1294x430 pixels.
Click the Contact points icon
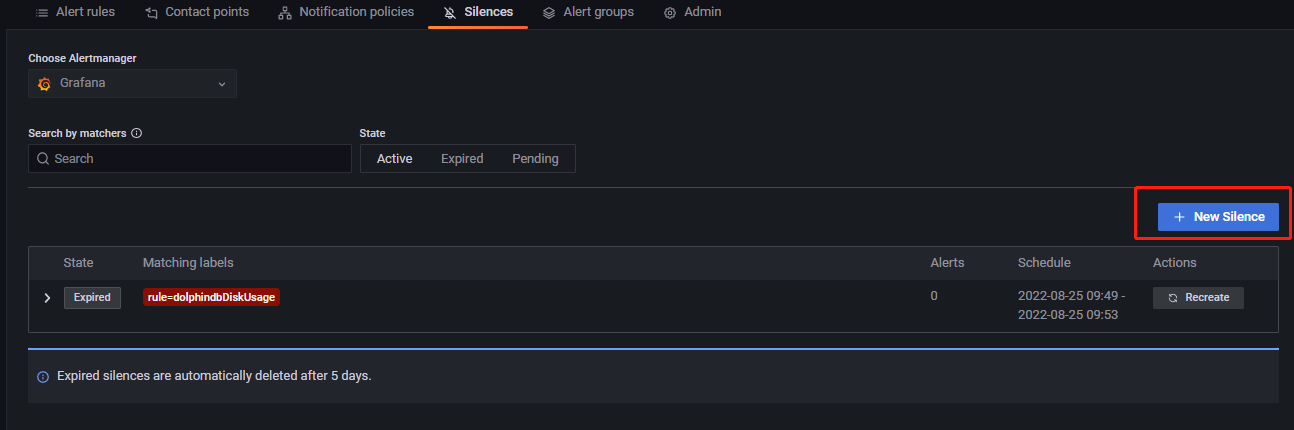[151, 13]
